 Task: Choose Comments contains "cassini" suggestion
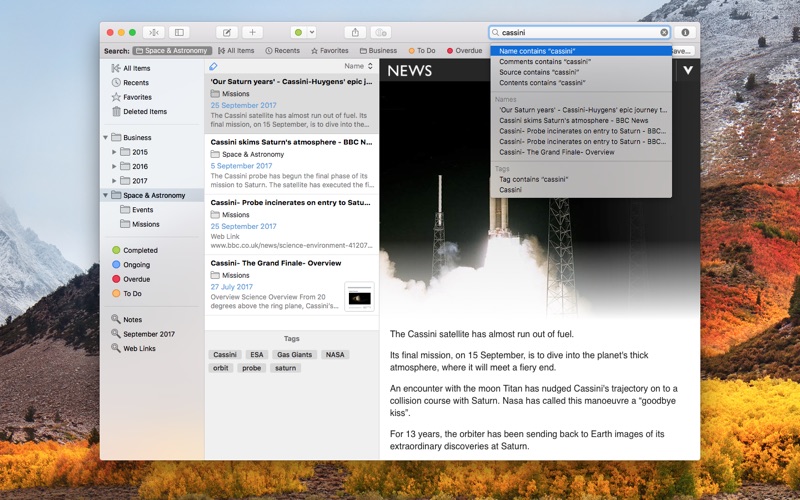(x=581, y=62)
